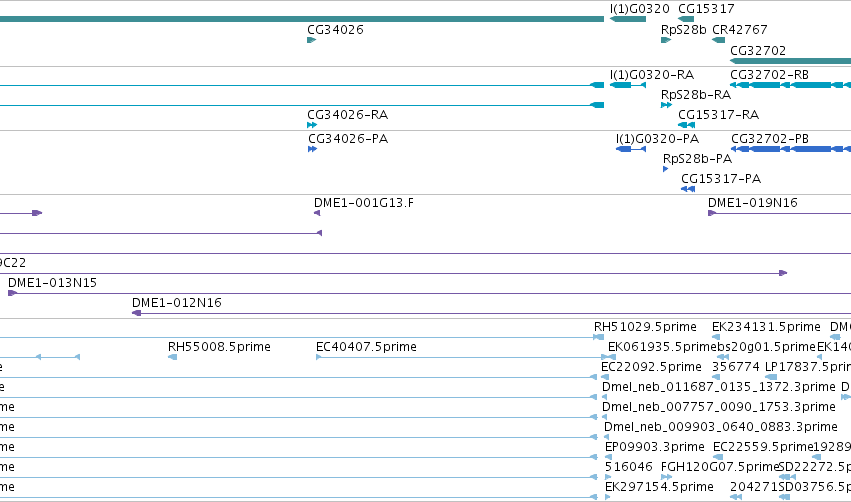
Task: Select the EP09903.3prime EST label
Action: click(x=655, y=447)
